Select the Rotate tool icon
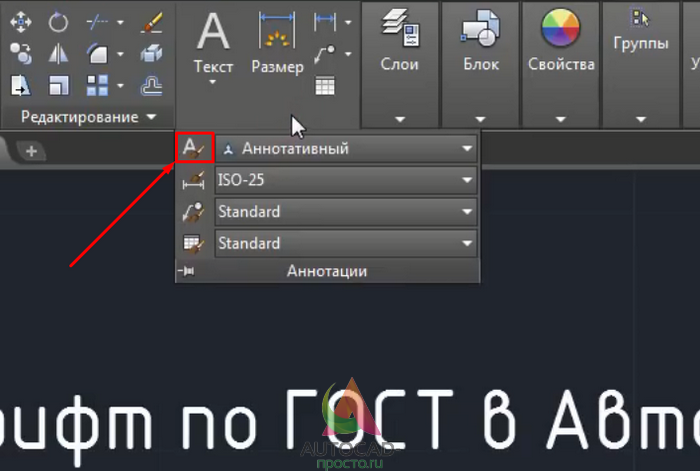Image resolution: width=700 pixels, height=471 pixels. click(58, 22)
